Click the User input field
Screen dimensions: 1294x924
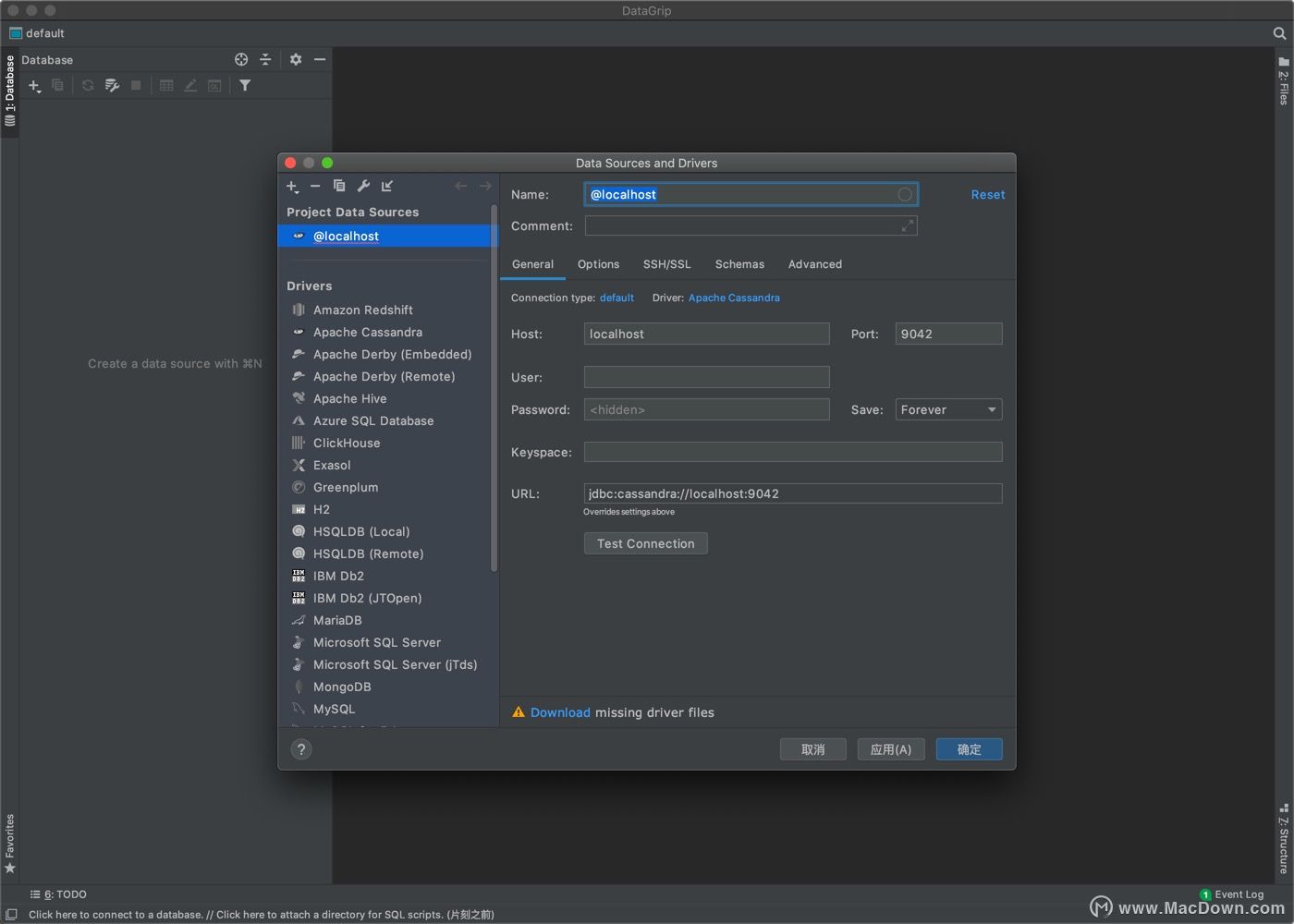[x=706, y=377]
